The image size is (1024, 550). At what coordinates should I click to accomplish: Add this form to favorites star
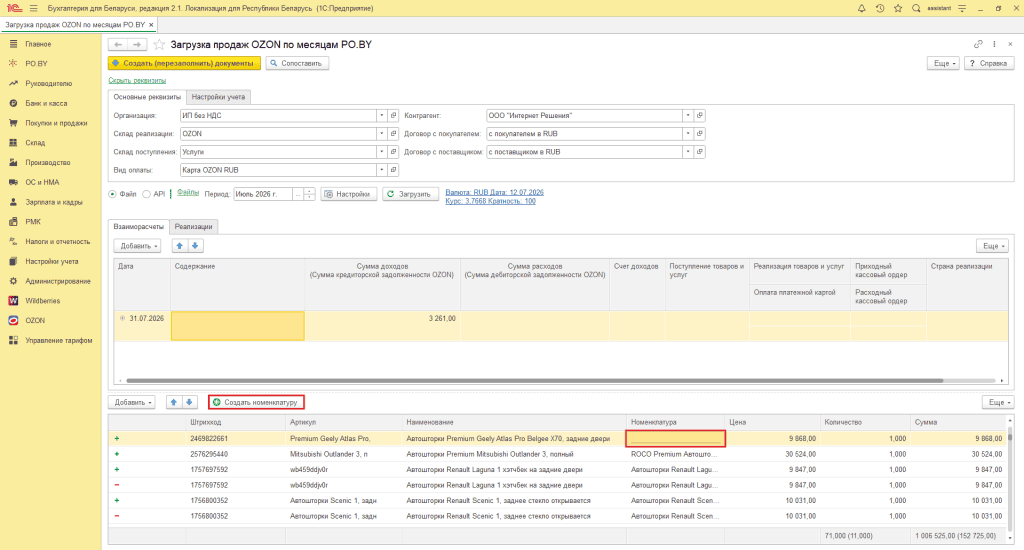coord(159,44)
